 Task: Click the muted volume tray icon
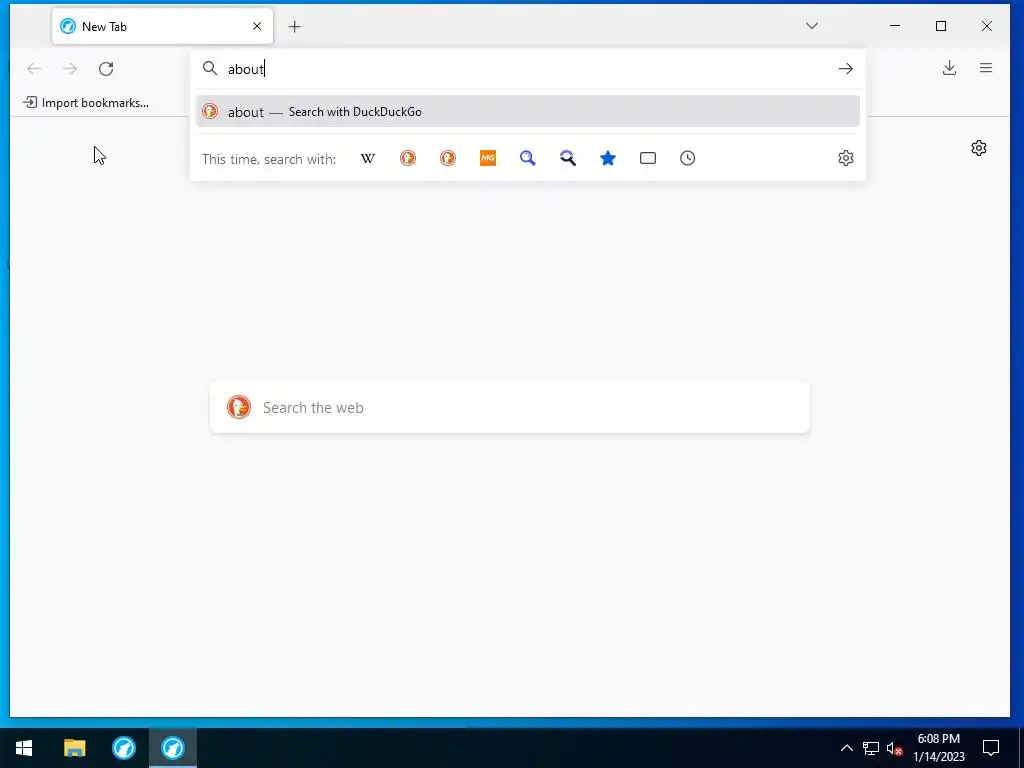[x=894, y=748]
